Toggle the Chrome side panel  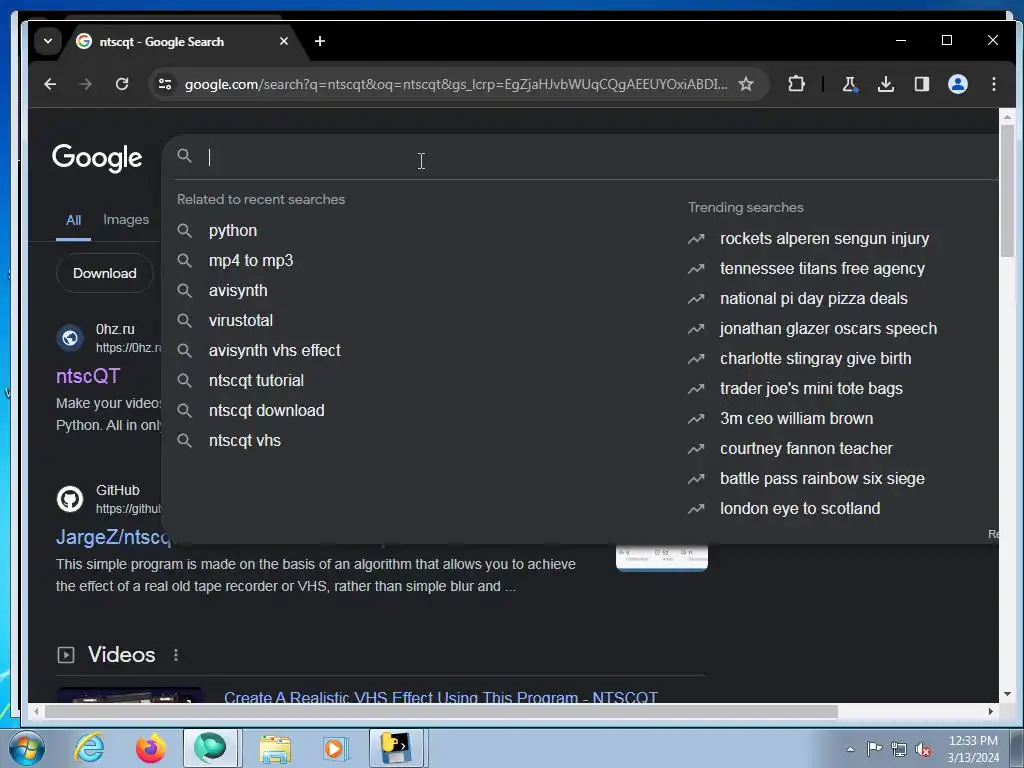click(921, 84)
